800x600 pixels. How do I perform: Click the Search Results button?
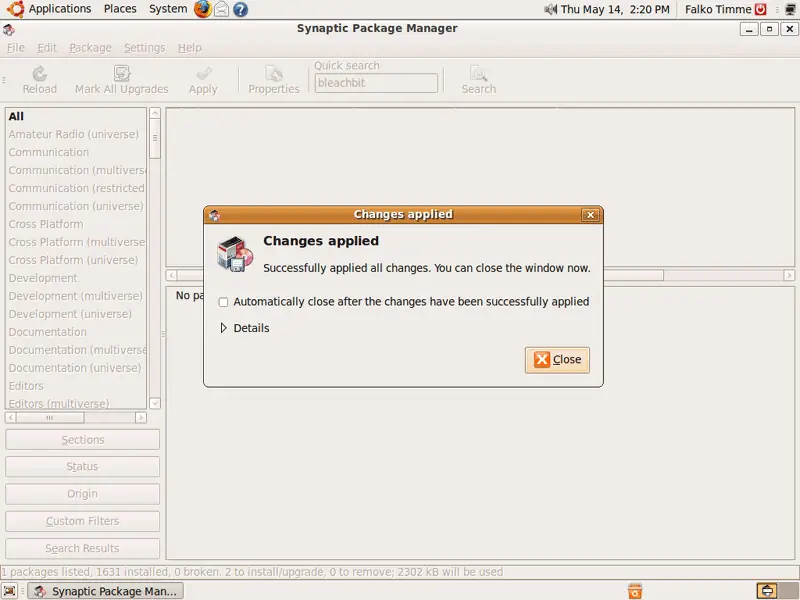point(83,548)
